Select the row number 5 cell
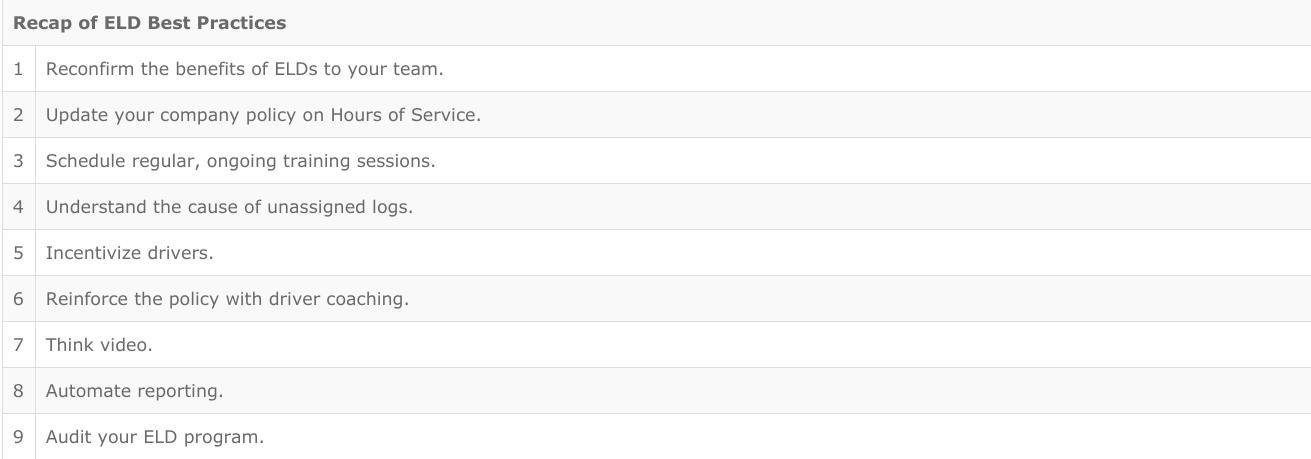Image resolution: width=1311 pixels, height=459 pixels. point(18,253)
